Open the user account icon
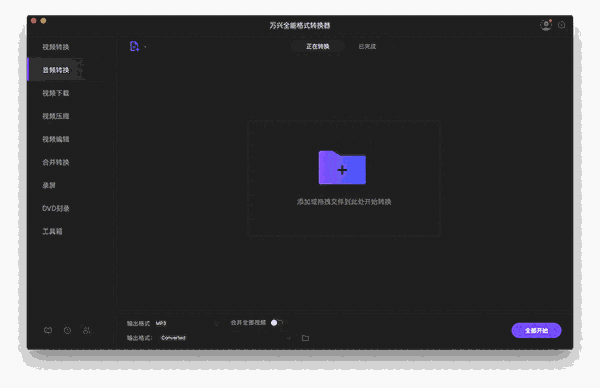This screenshot has height=388, width=600. pyautogui.click(x=546, y=25)
